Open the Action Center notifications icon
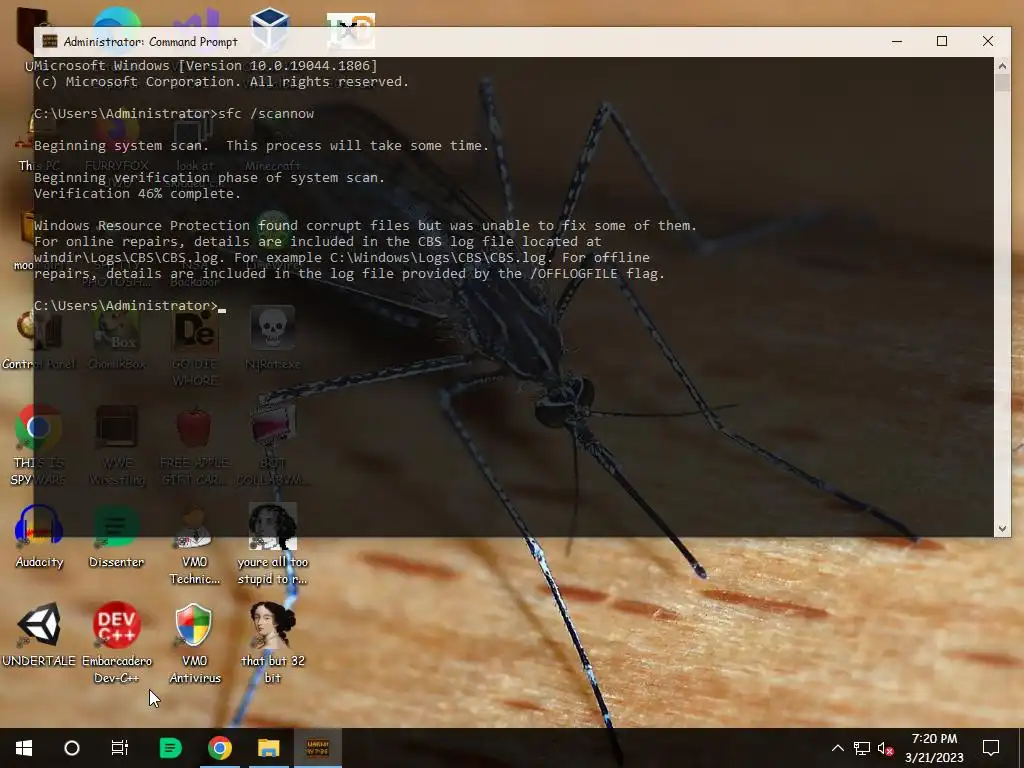 coord(991,748)
